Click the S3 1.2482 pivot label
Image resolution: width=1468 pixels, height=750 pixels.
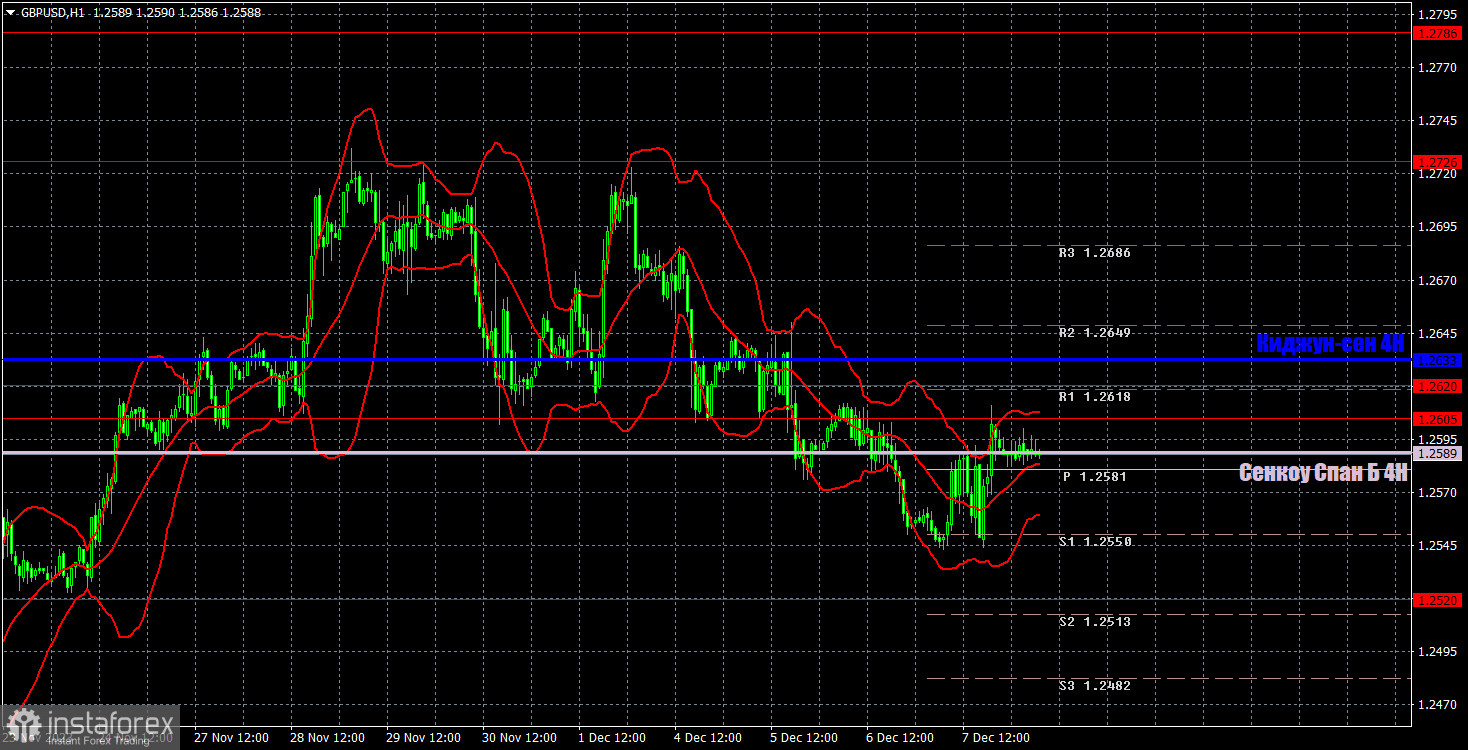pos(1095,686)
